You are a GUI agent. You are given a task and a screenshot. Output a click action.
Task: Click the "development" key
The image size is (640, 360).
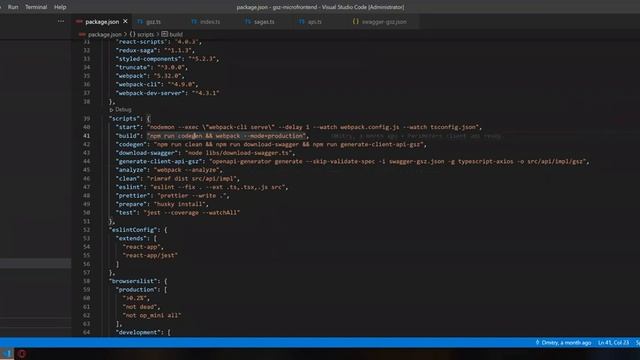138,332
